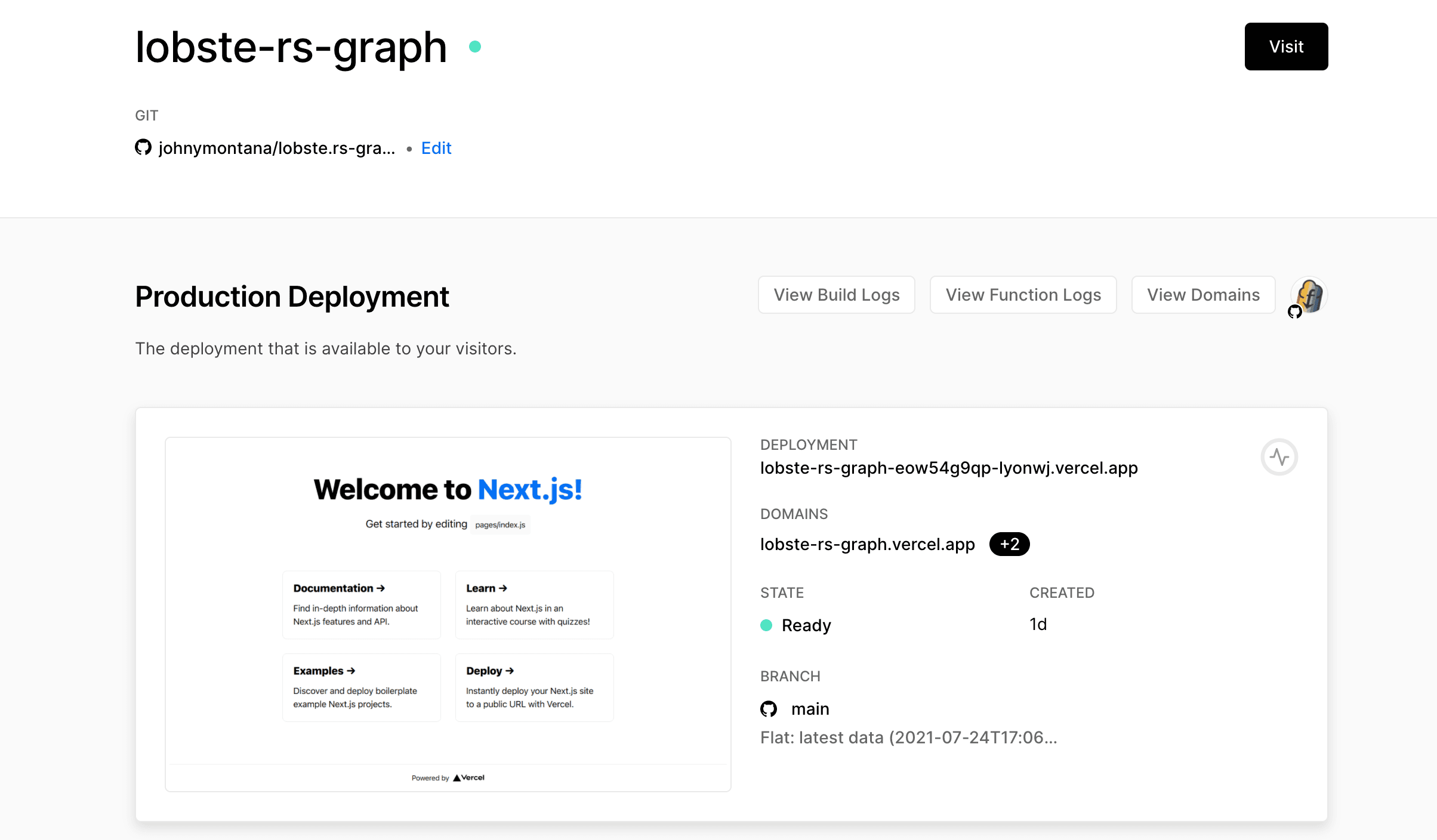Click the green Ready state indicator dot
The width and height of the screenshot is (1437, 840).
tap(766, 625)
